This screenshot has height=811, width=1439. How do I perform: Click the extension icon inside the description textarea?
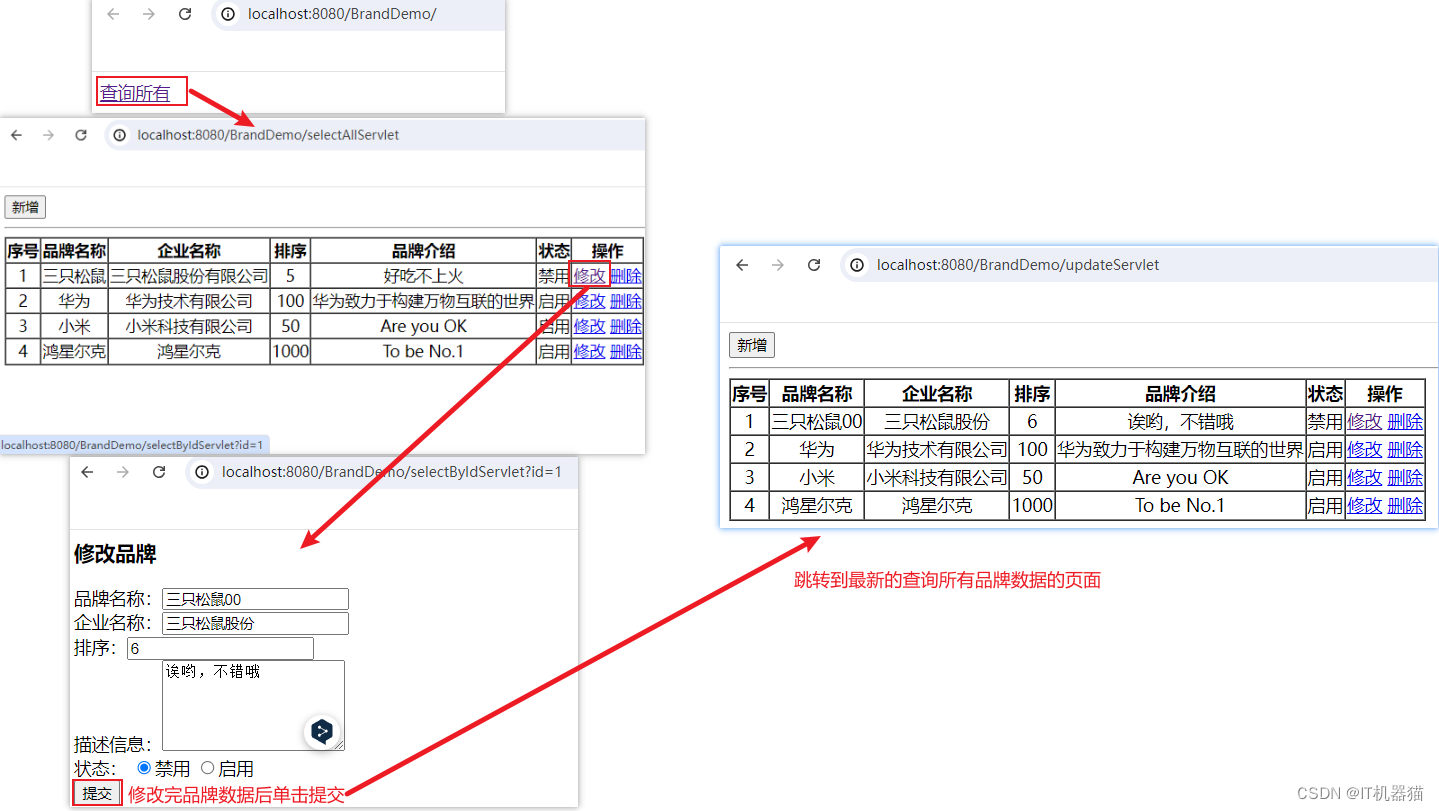point(322,732)
